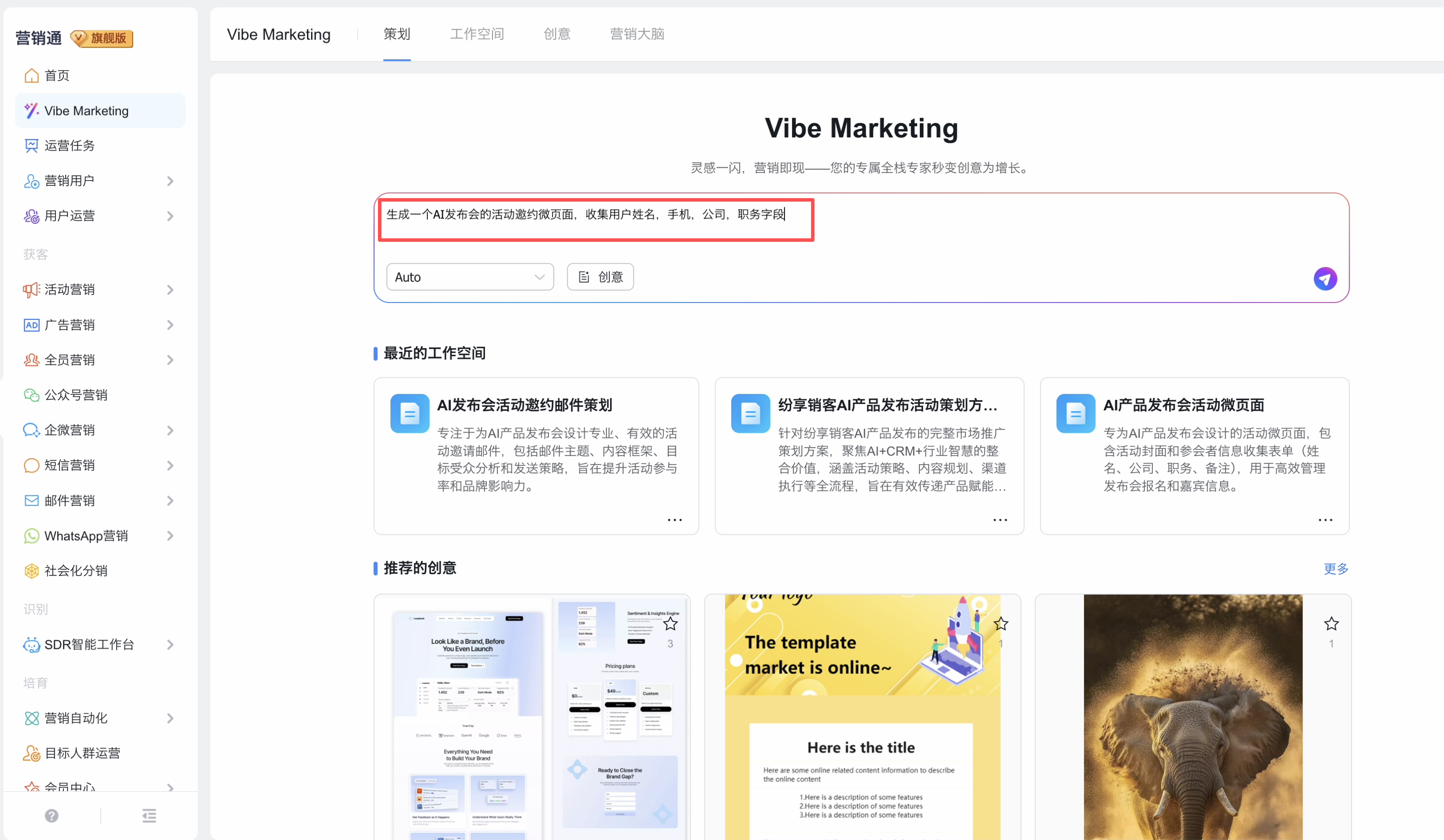This screenshot has width=1444, height=840.
Task: Open the Auto mode dropdown
Action: [x=469, y=277]
